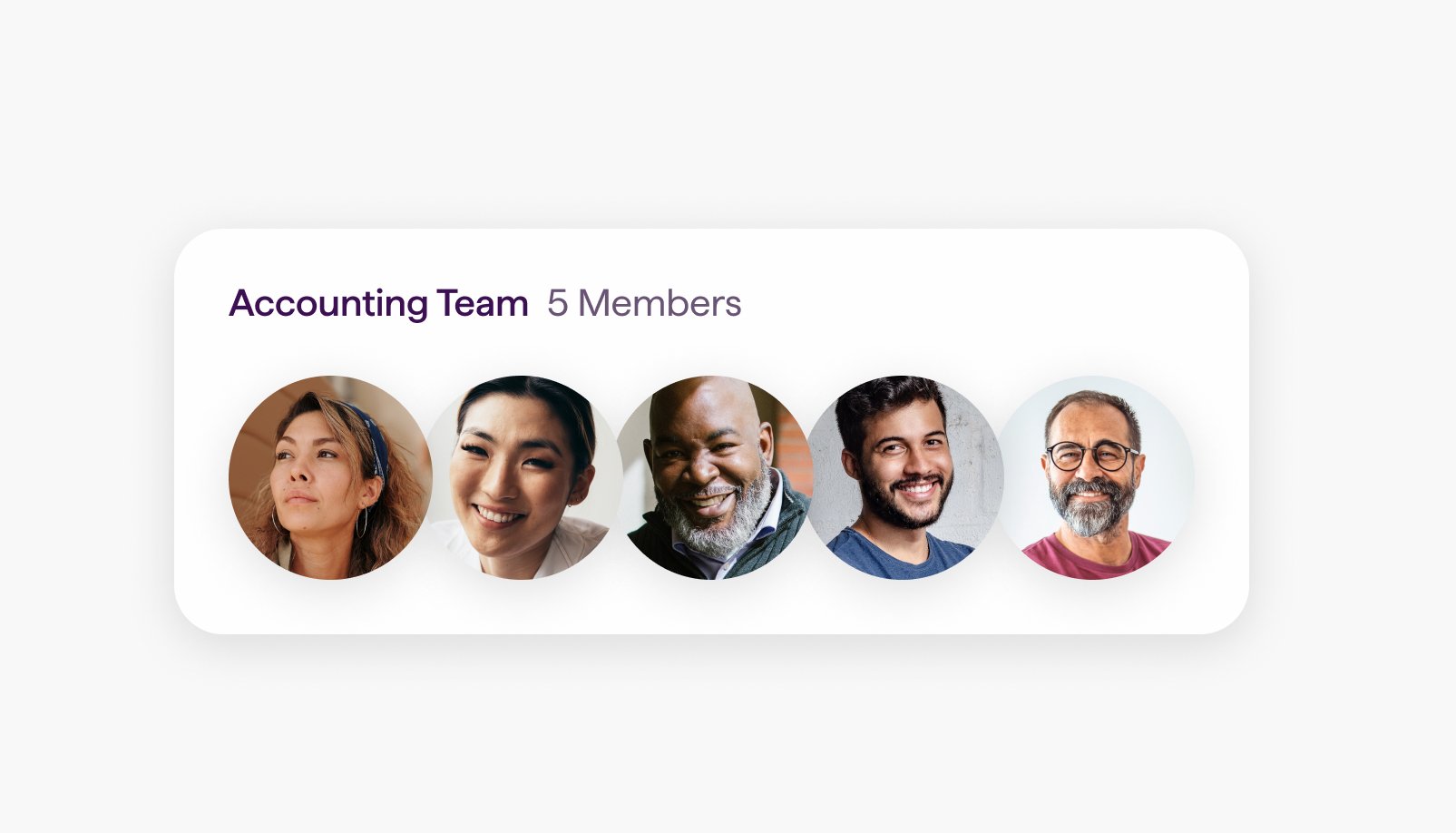The image size is (1456, 833).
Task: Click the Accounting Team title
Action: [378, 303]
